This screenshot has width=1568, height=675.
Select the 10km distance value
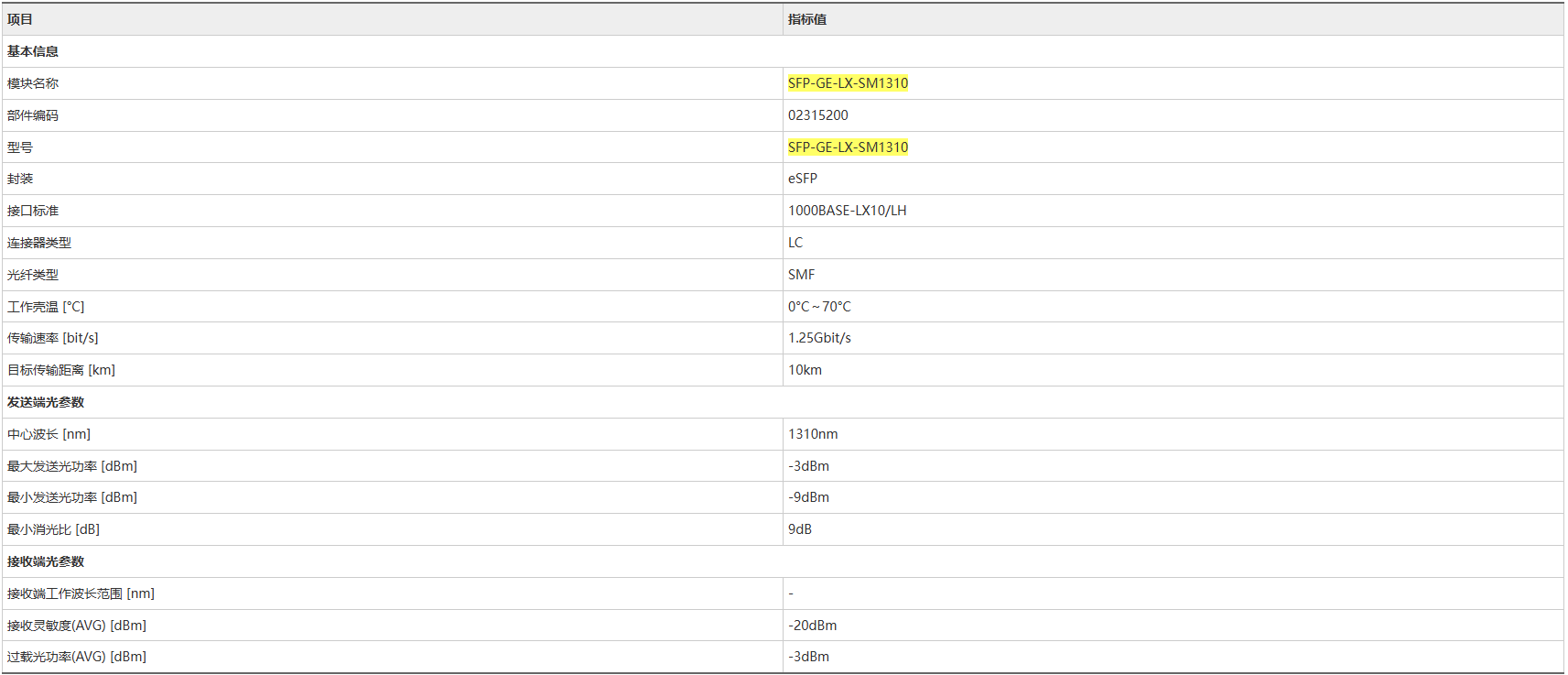point(805,370)
